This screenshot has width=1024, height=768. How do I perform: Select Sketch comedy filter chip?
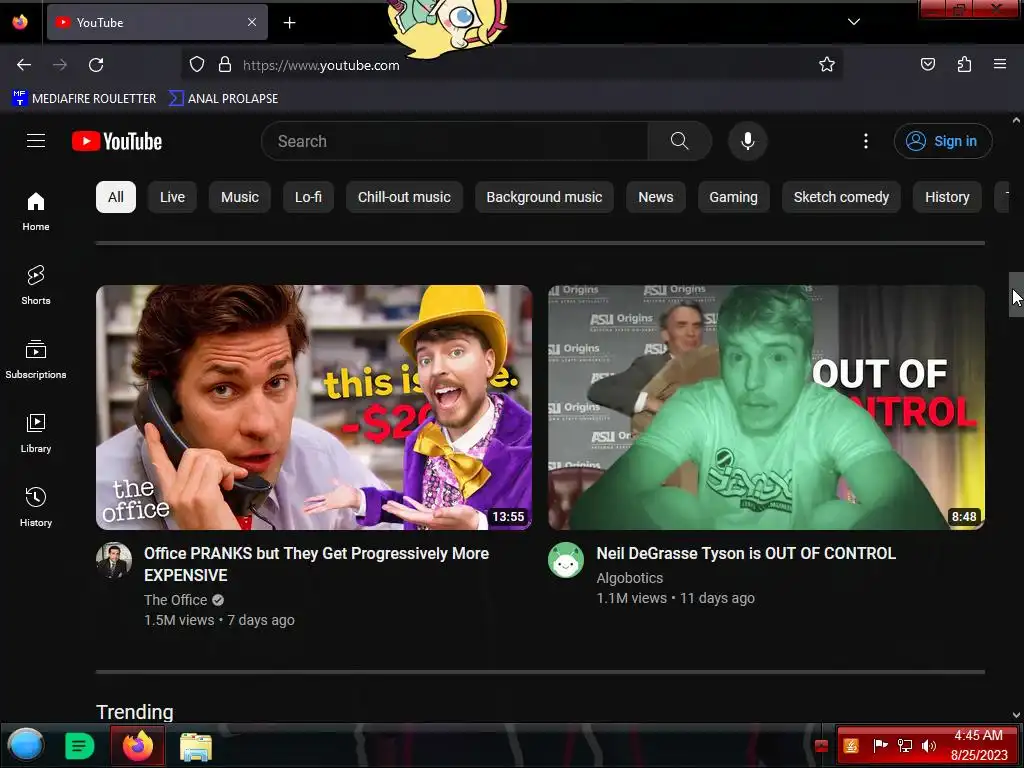click(x=841, y=197)
